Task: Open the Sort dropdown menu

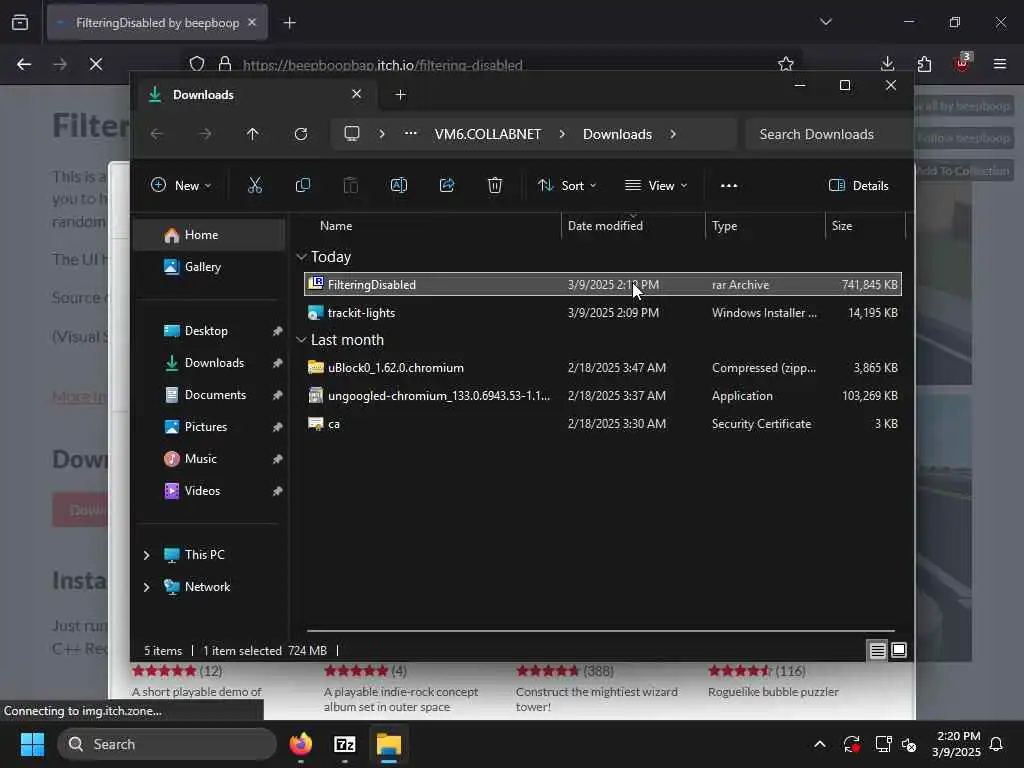Action: coord(566,185)
